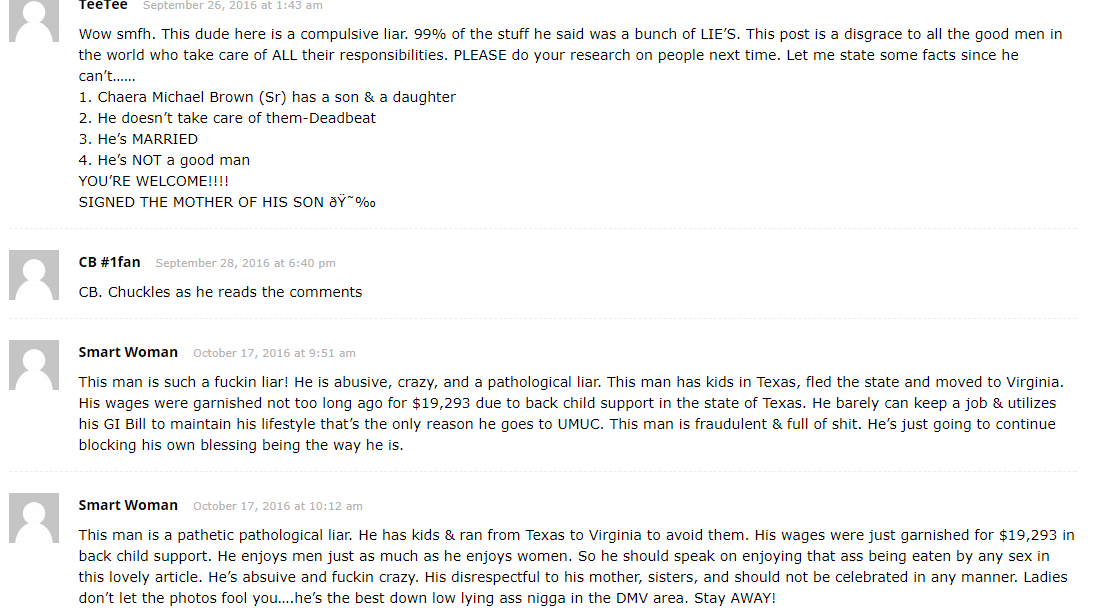Viewport: 1094px width, 610px height.
Task: Click the "3. He's MARRIED" list line
Action: pos(138,139)
